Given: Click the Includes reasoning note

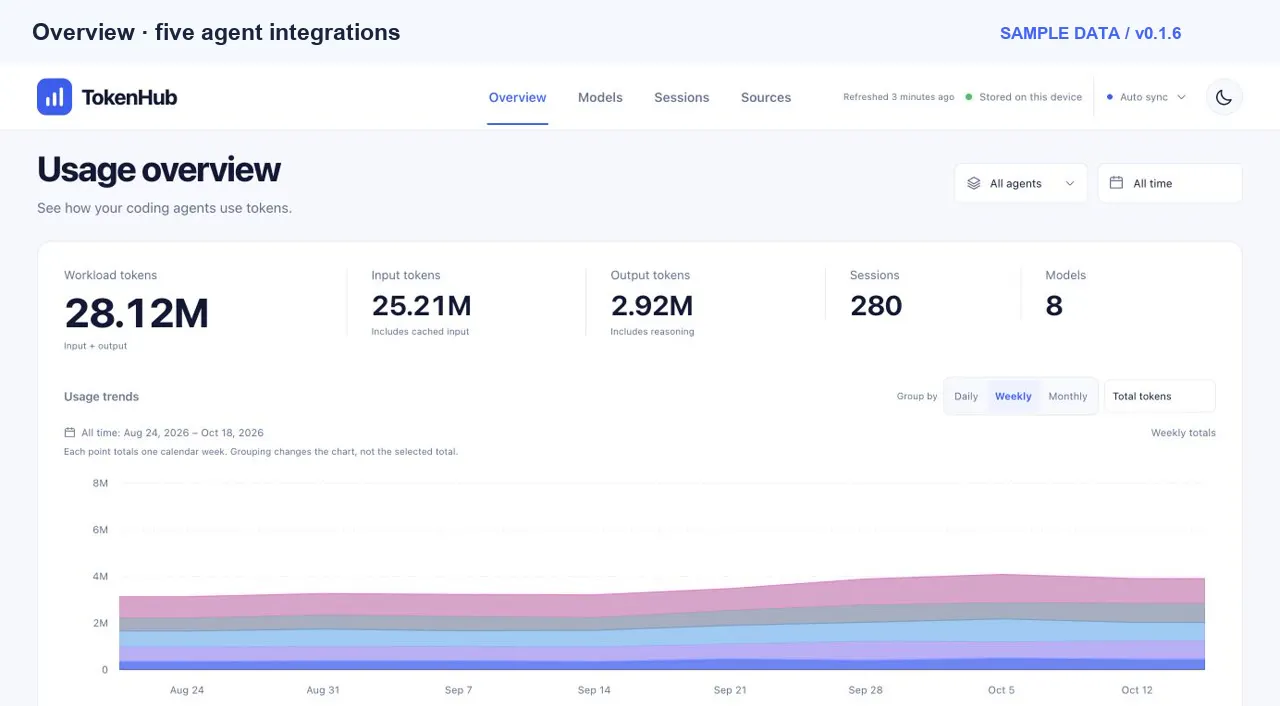Looking at the screenshot, I should [x=652, y=331].
